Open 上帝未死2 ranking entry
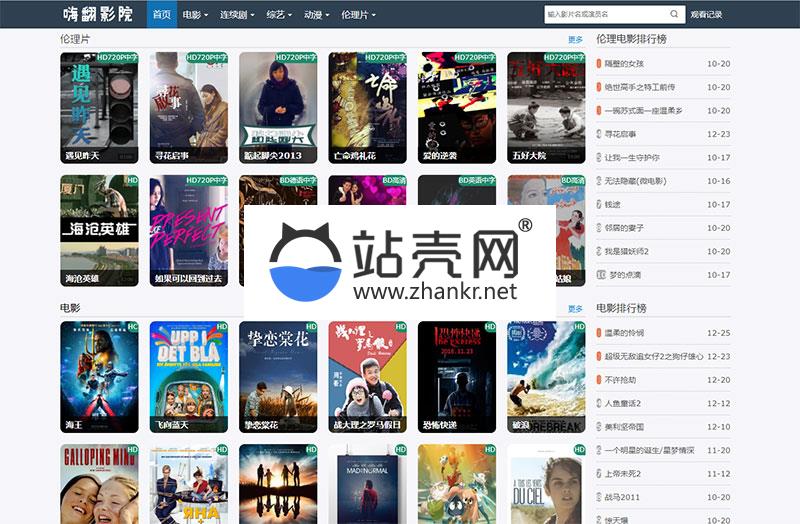The image size is (800, 524). pos(622,474)
